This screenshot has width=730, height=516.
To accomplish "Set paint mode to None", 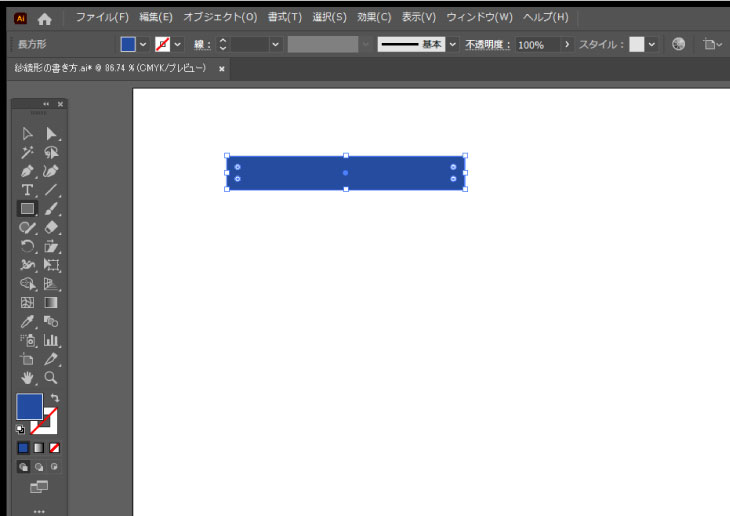I will (x=55, y=447).
